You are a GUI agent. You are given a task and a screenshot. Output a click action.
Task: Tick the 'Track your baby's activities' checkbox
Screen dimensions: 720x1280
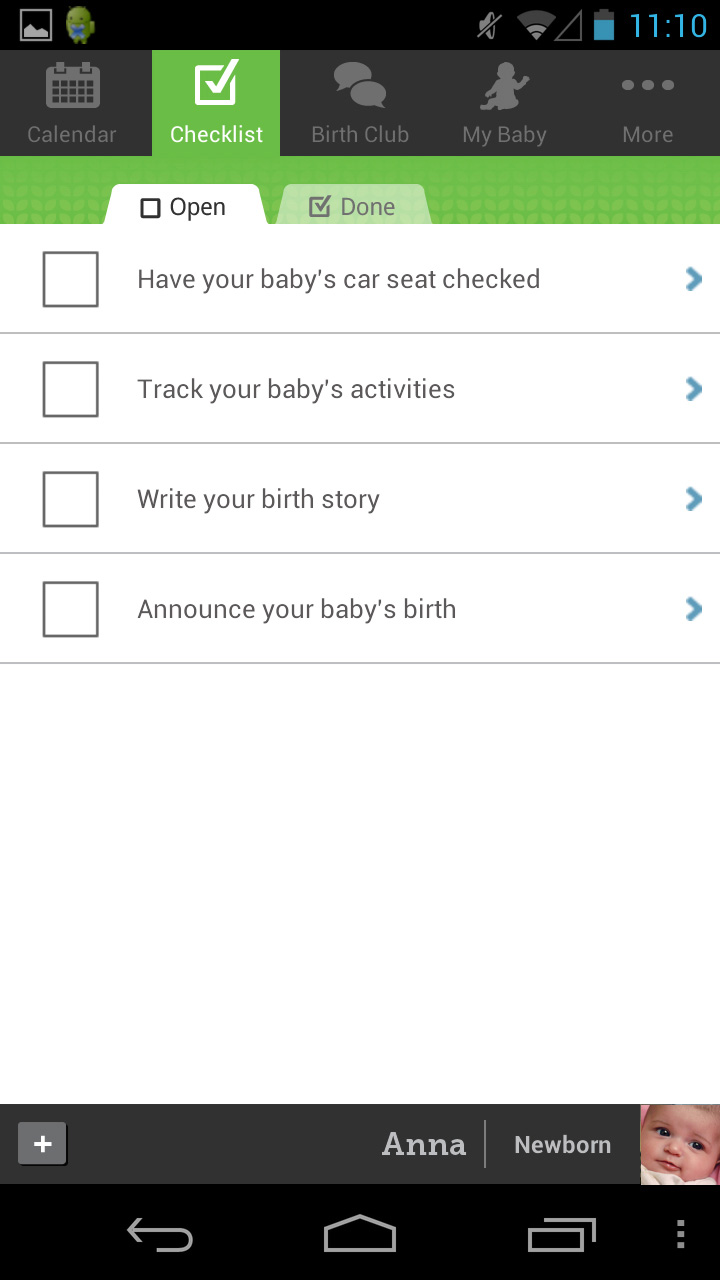click(x=71, y=389)
